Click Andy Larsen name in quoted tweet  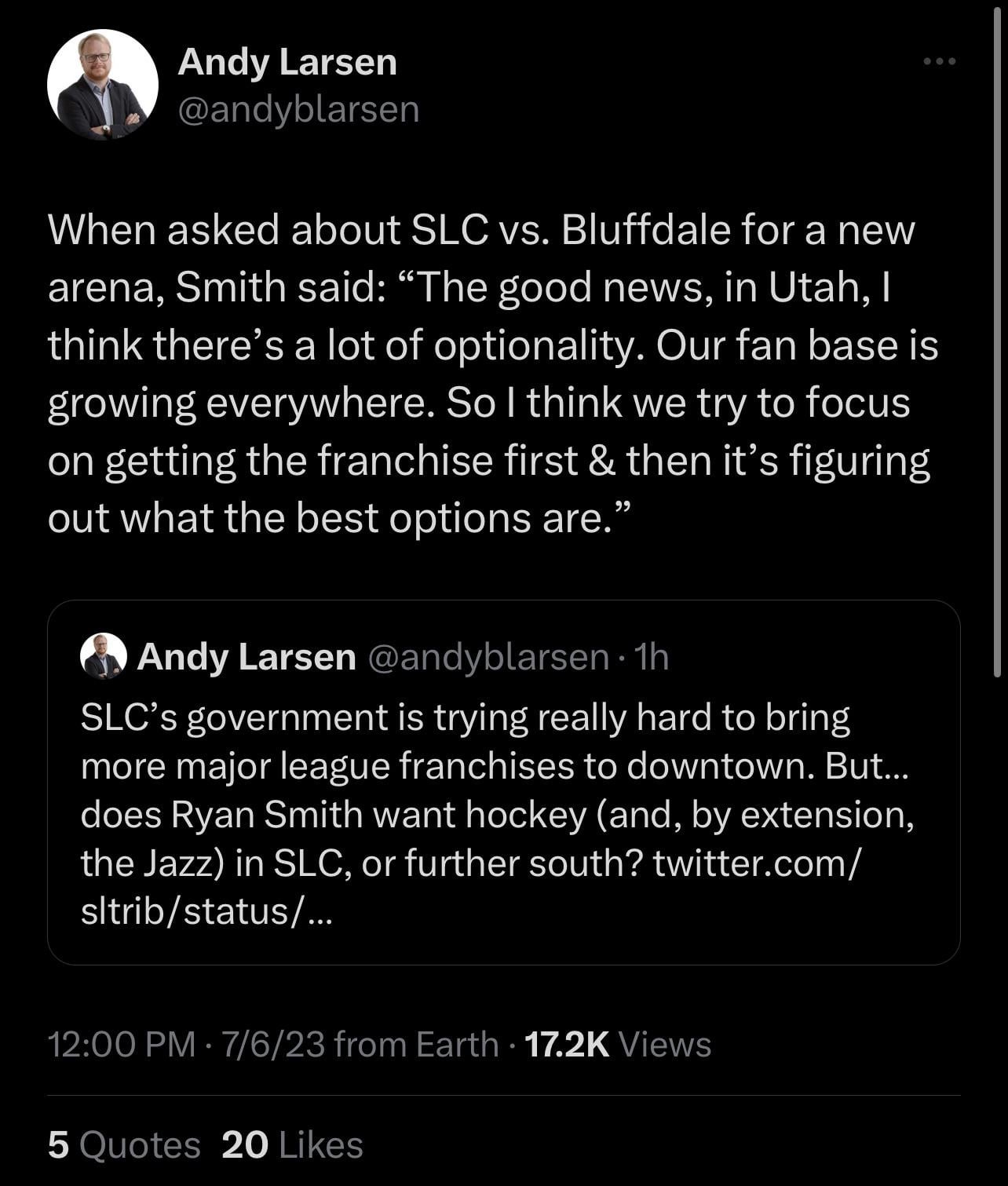[x=247, y=657]
